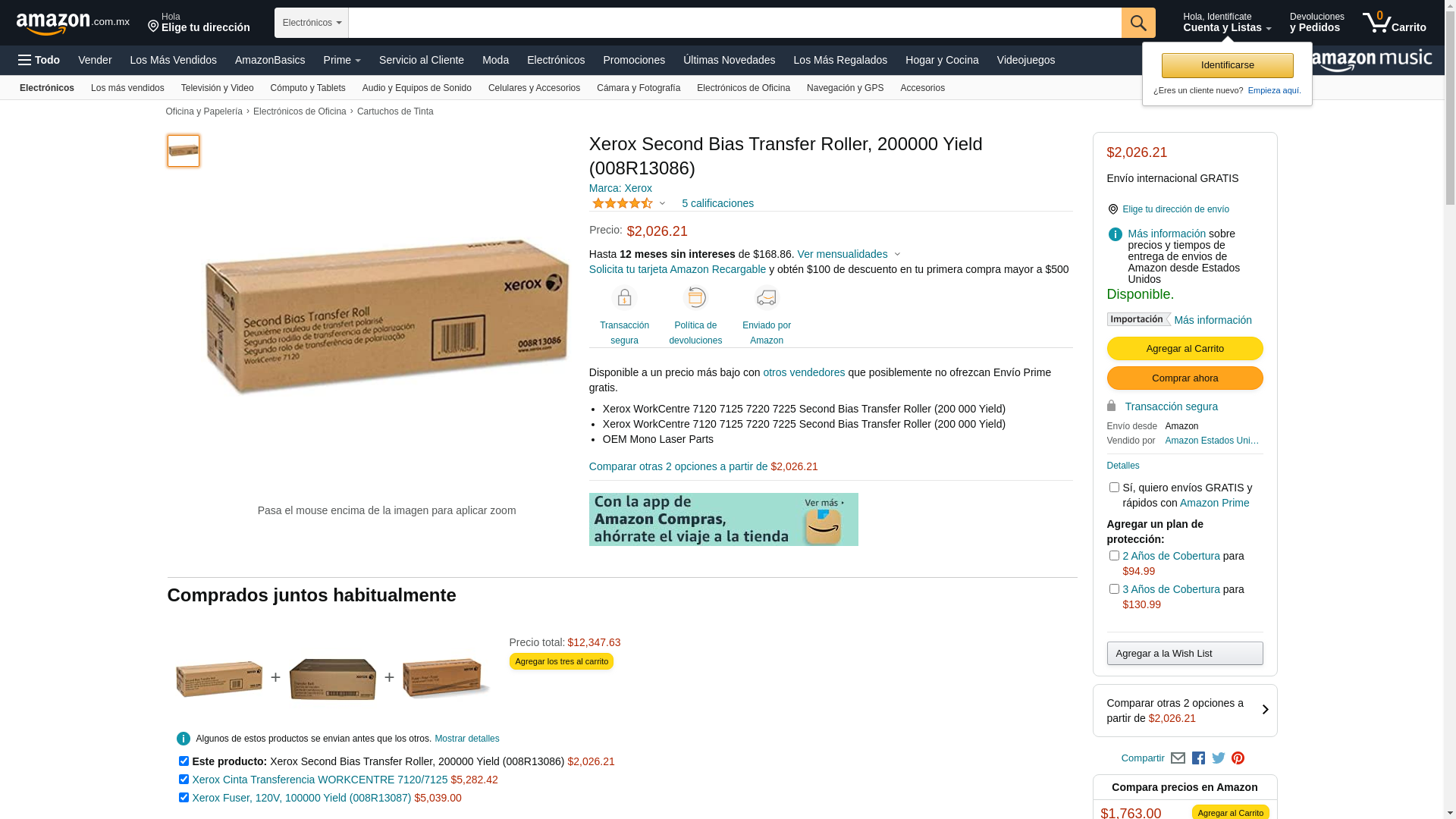Select the 2 Años de Cobertura checkbox

(1114, 556)
